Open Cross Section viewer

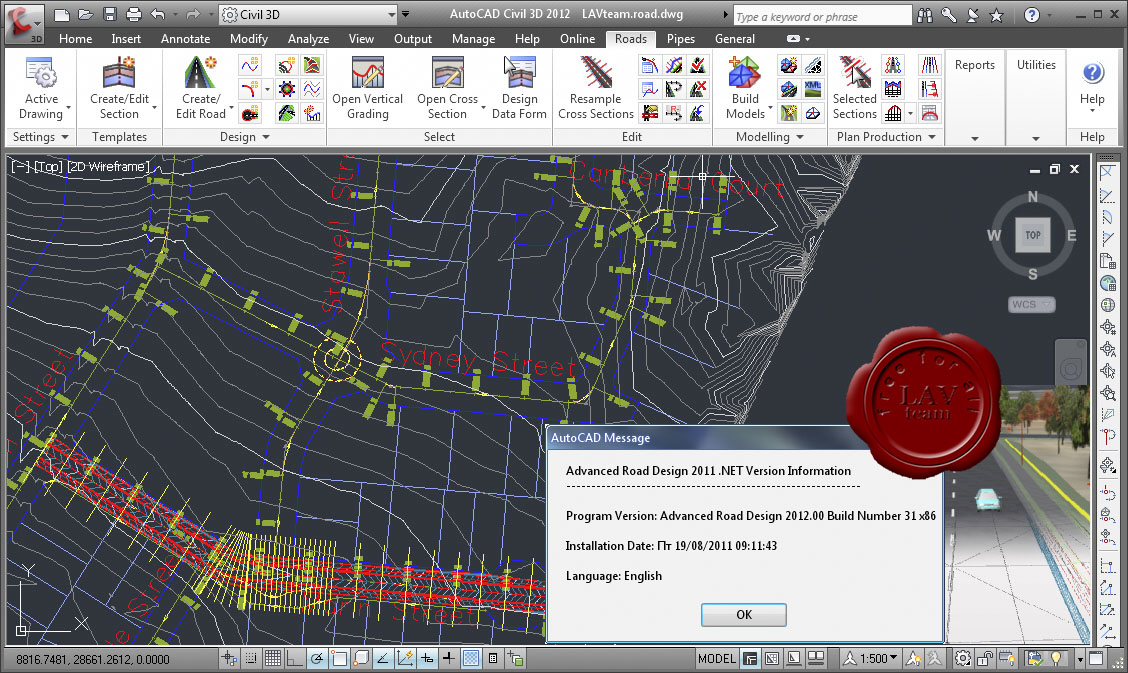pyautogui.click(x=447, y=88)
